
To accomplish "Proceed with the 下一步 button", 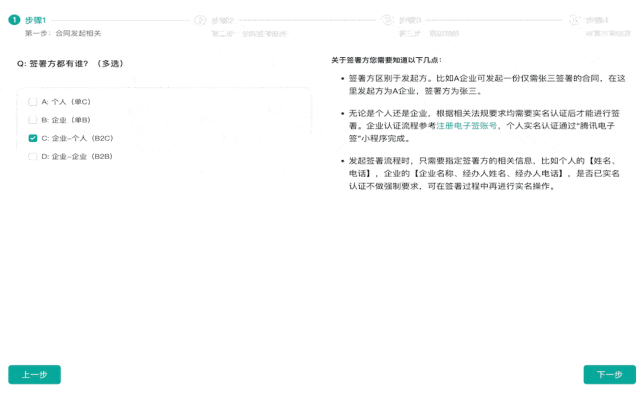I will [x=609, y=375].
